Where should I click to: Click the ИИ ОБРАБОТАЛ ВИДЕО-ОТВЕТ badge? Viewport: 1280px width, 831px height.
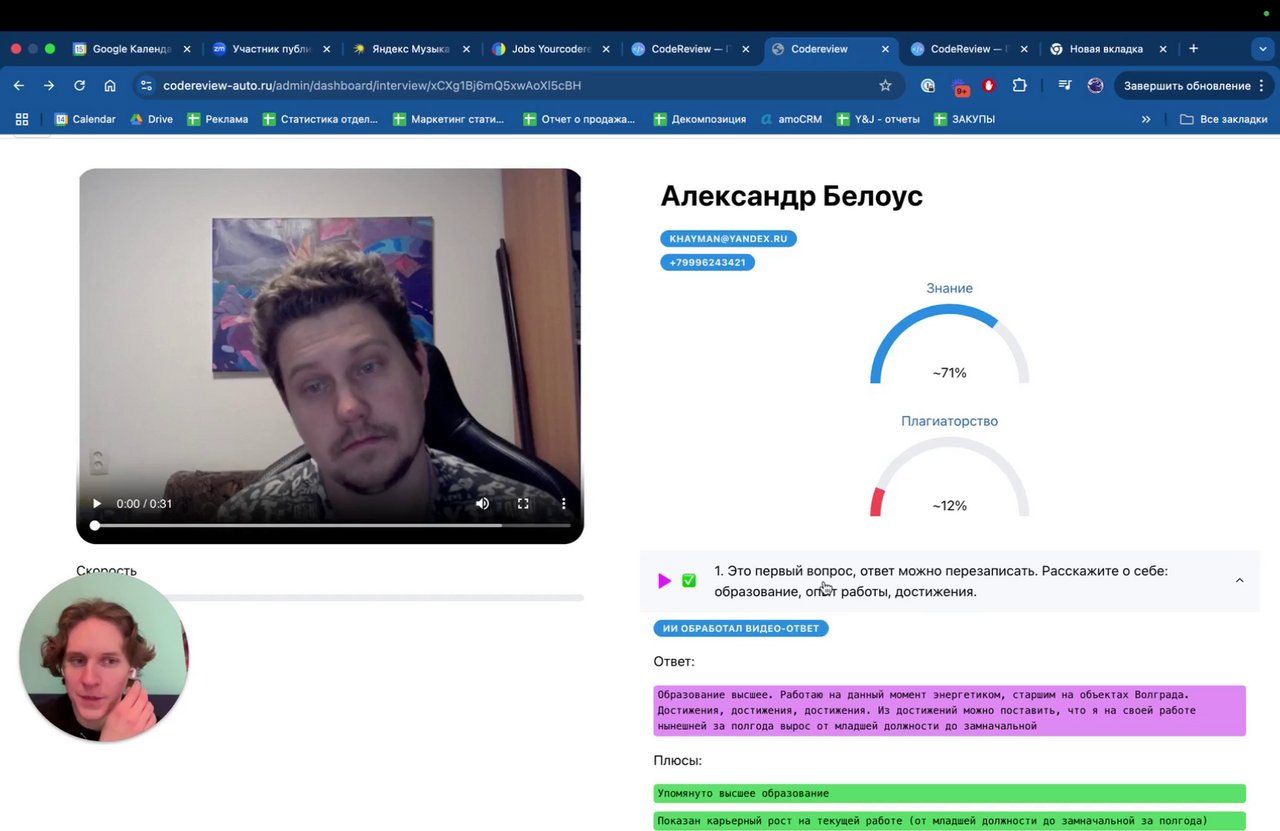[741, 628]
